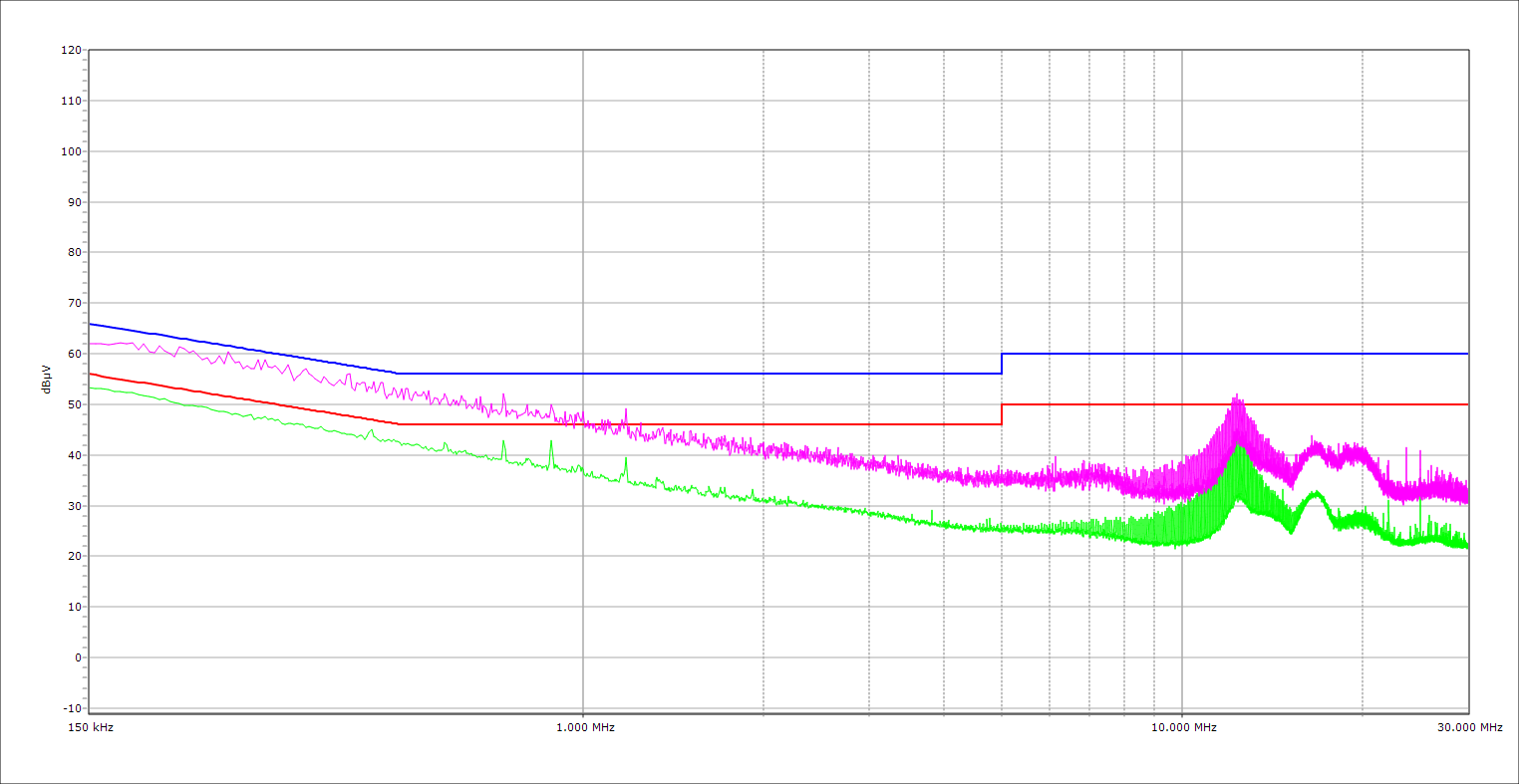Click the 150 kHz start frequency label
The height and width of the screenshot is (784, 1519).
92,727
